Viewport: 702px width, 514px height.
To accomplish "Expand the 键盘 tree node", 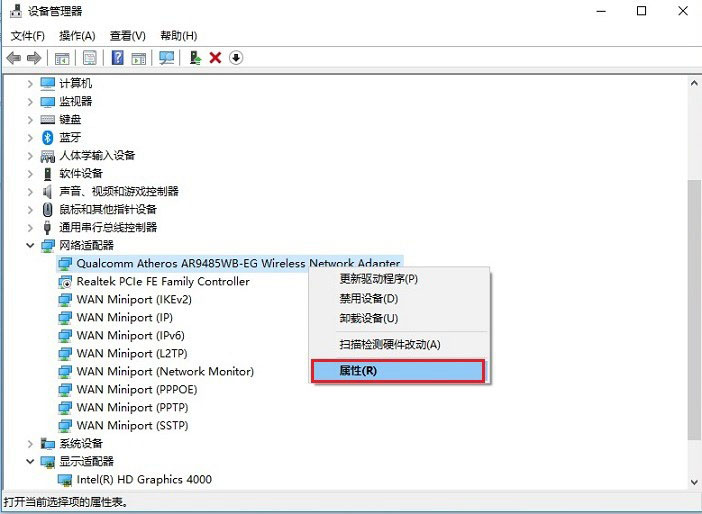I will tap(30, 120).
